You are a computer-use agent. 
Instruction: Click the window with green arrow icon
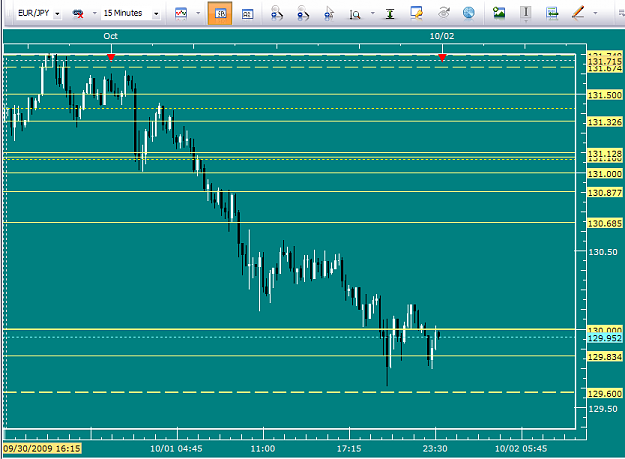552,13
